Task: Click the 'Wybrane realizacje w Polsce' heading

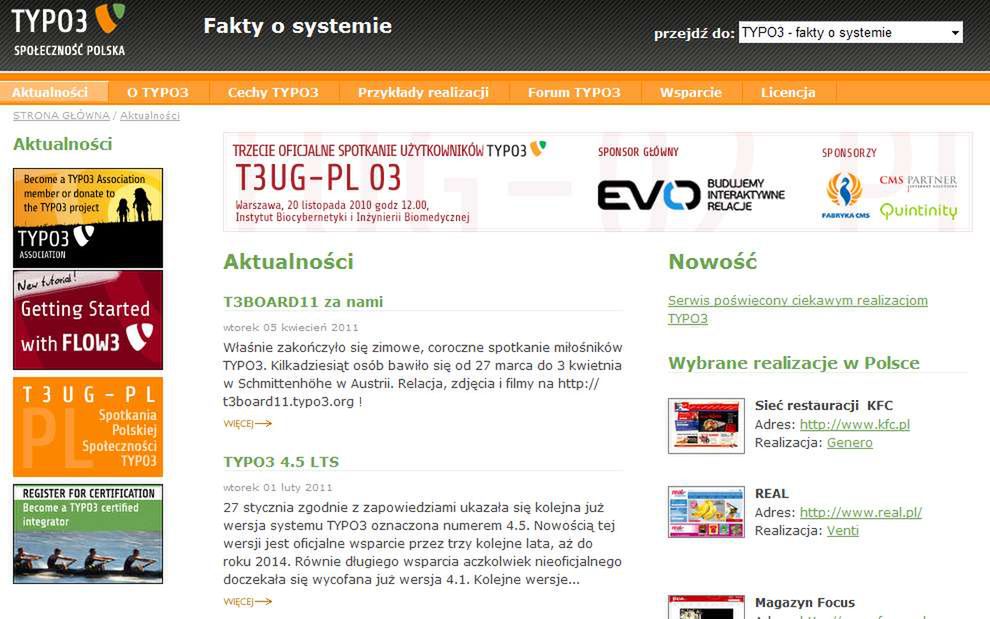Action: [x=794, y=363]
